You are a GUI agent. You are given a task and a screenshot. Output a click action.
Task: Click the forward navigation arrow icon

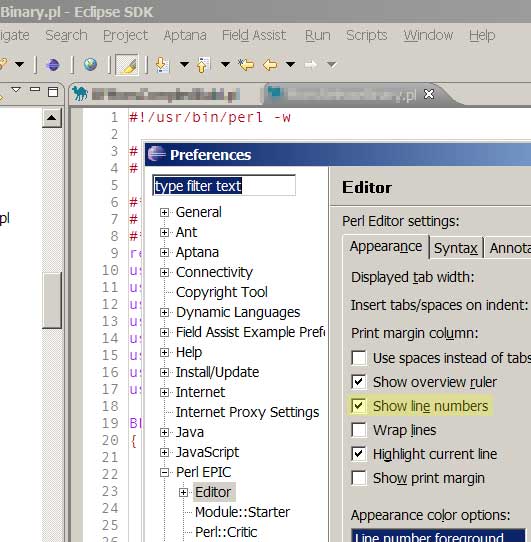(310, 65)
